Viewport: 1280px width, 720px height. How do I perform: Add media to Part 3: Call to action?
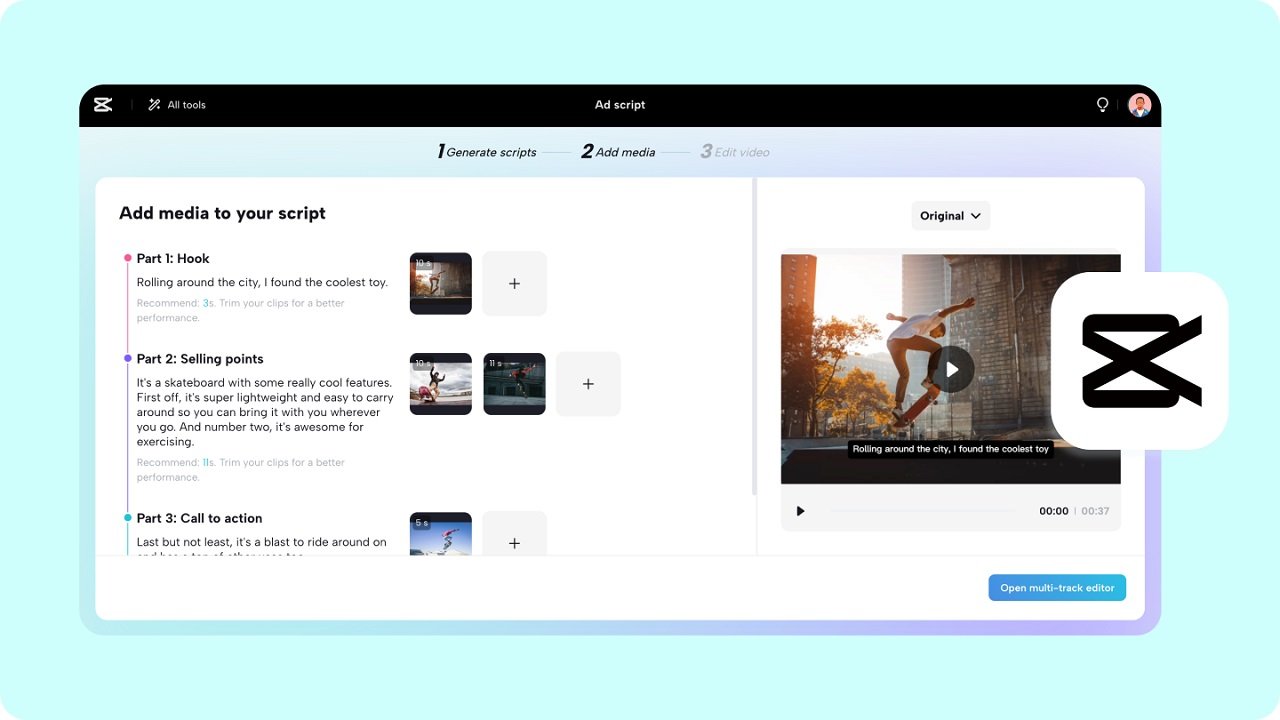pos(514,543)
